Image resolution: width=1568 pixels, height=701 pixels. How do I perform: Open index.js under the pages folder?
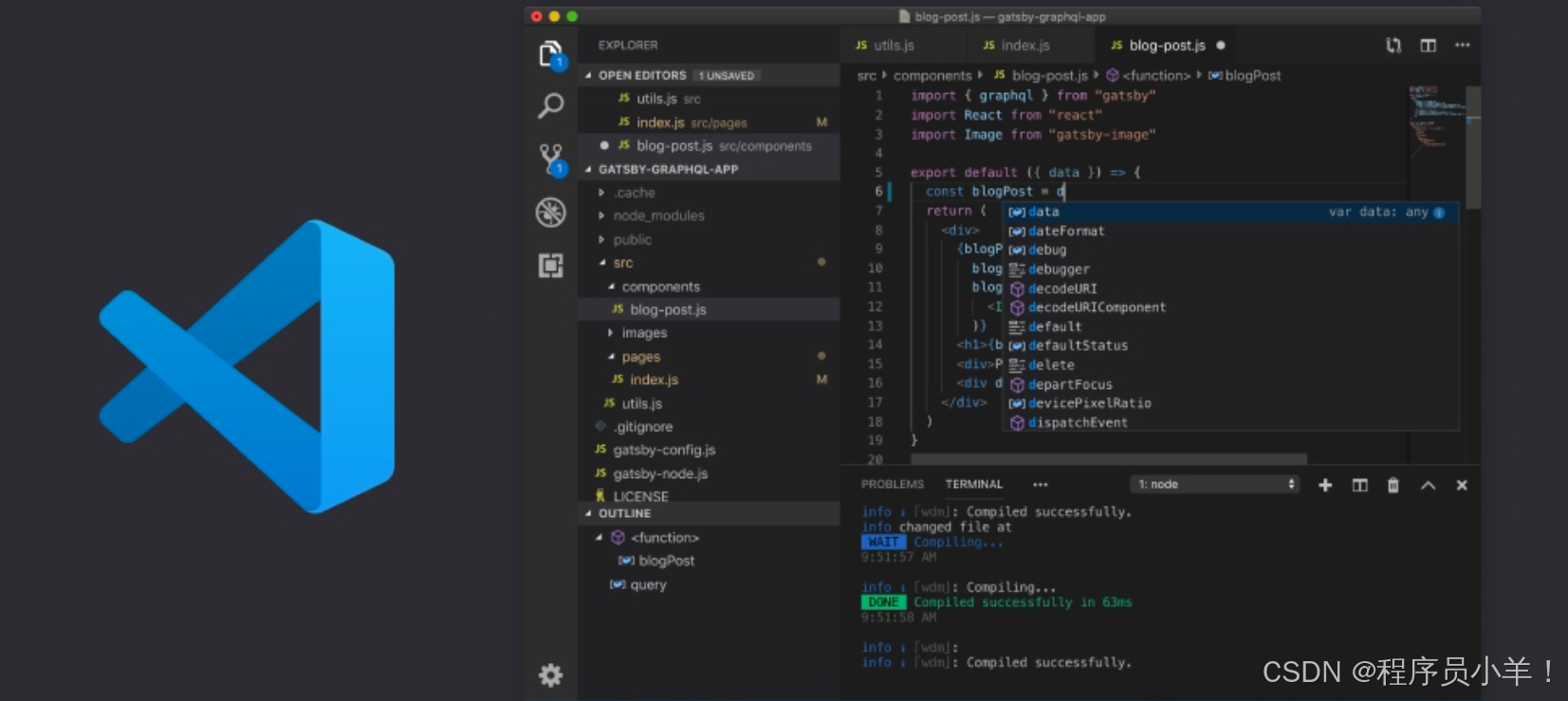pyautogui.click(x=709, y=379)
